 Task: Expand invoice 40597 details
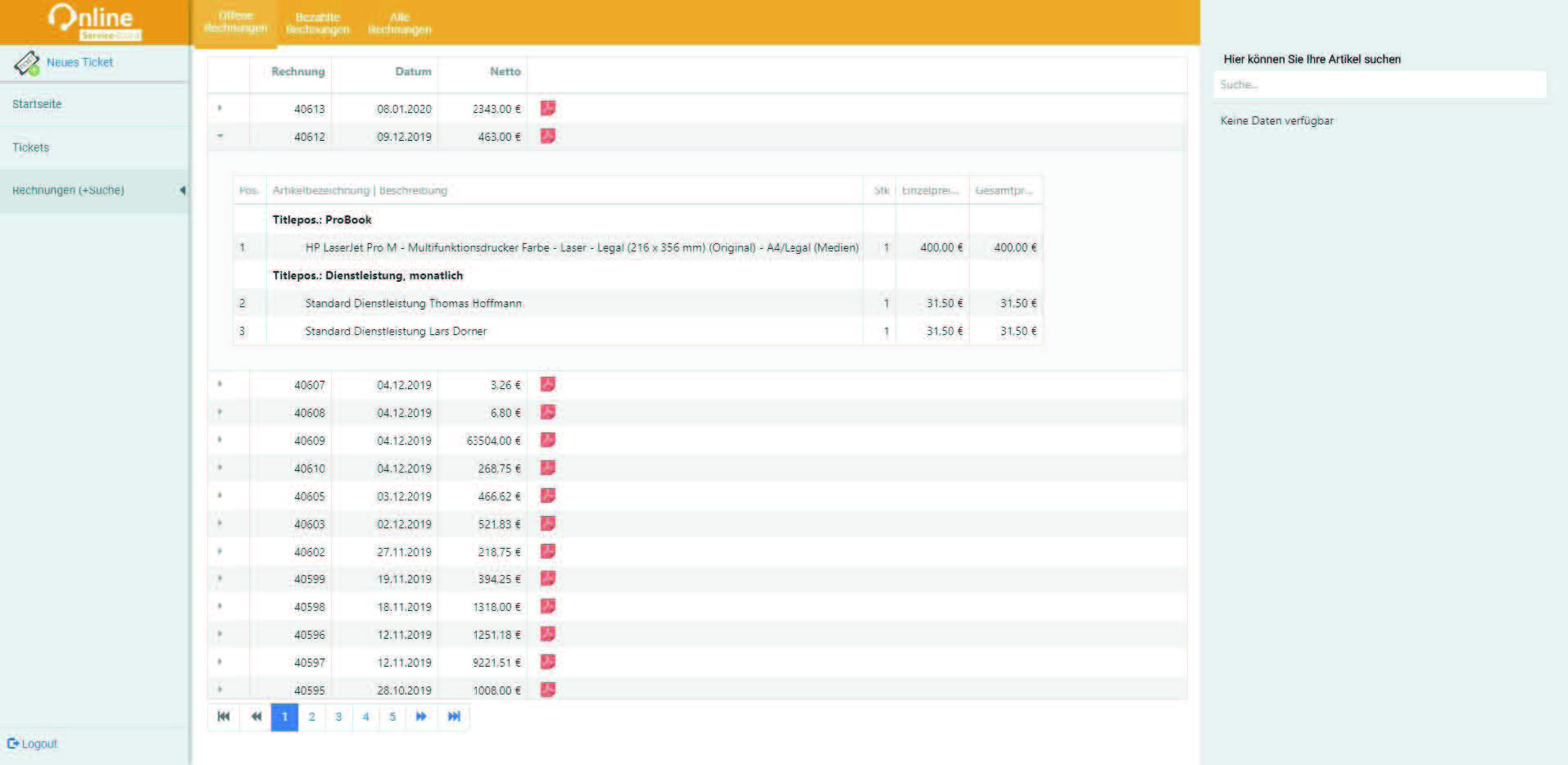[220, 662]
